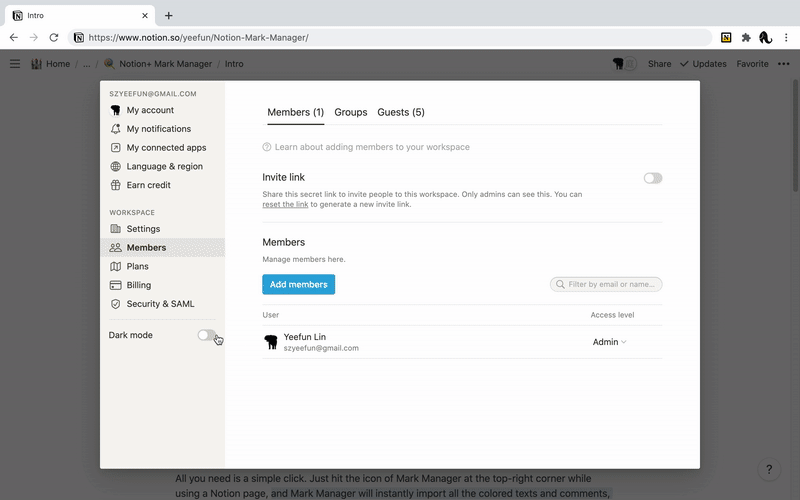Click the globe icon for Language & region

coord(116,167)
